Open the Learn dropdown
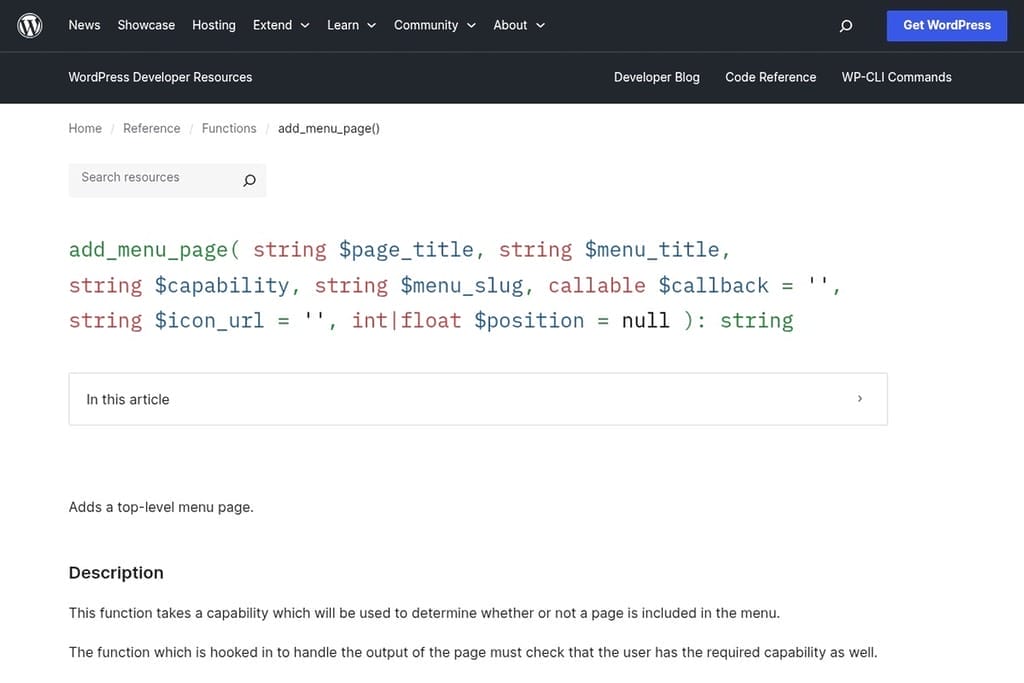The height and width of the screenshot is (683, 1024). (343, 25)
